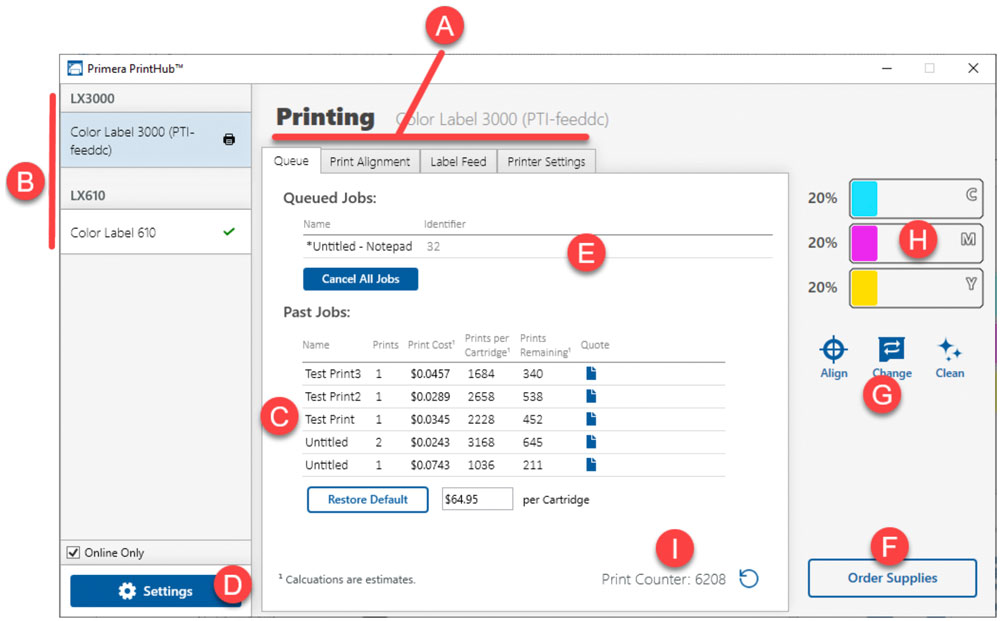1000x621 pixels.
Task: Open the Printer Settings tab
Action: tap(546, 161)
